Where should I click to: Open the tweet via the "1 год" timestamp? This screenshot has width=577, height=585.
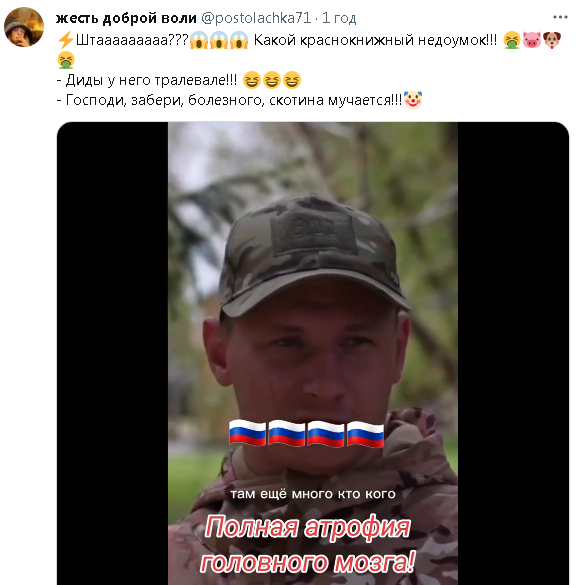[x=339, y=18]
